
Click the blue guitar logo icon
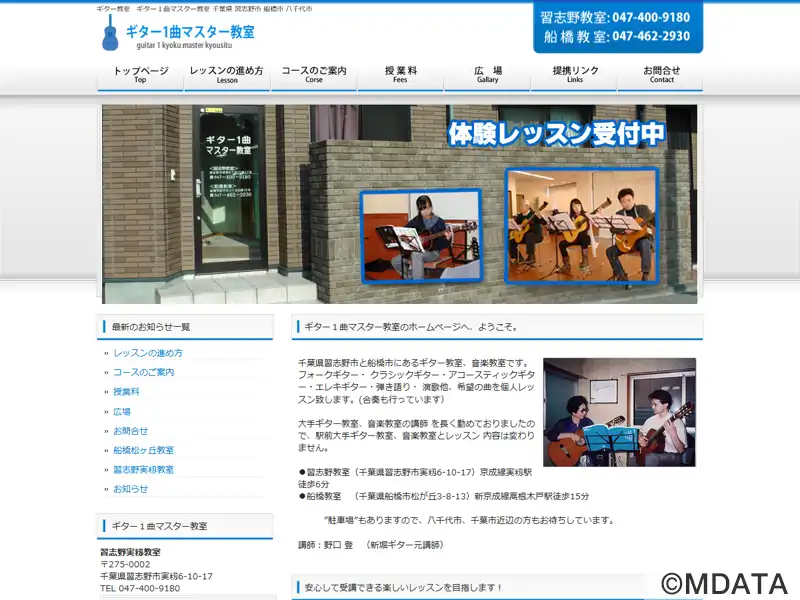point(110,32)
